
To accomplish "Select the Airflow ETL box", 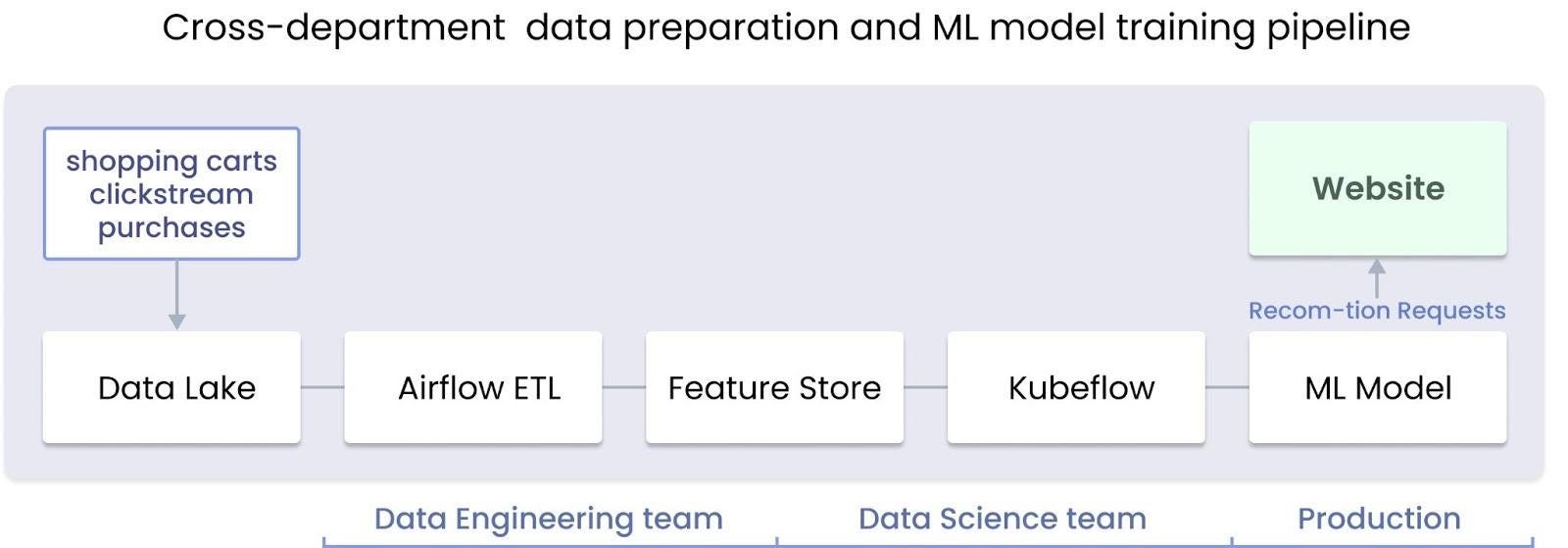I will coord(473,387).
